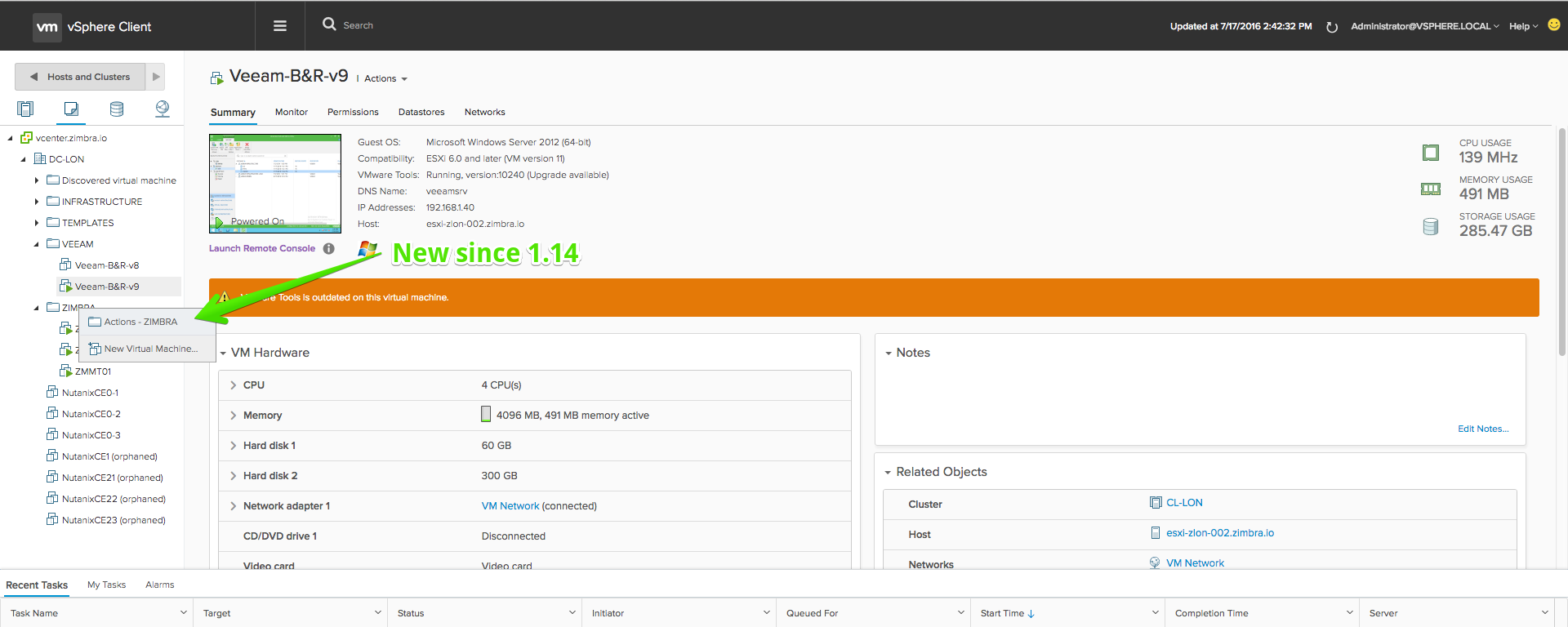Go forward using the right navigation arrow
Screen dimensions: 1568x627
156,77
